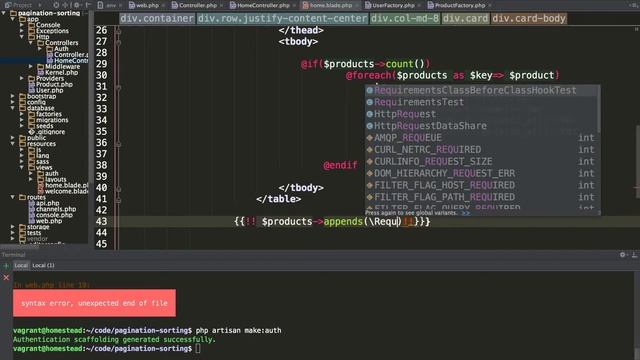Expand the Middleware folder
Image resolution: width=640 pixels, height=360 pixels.
(x=31, y=66)
